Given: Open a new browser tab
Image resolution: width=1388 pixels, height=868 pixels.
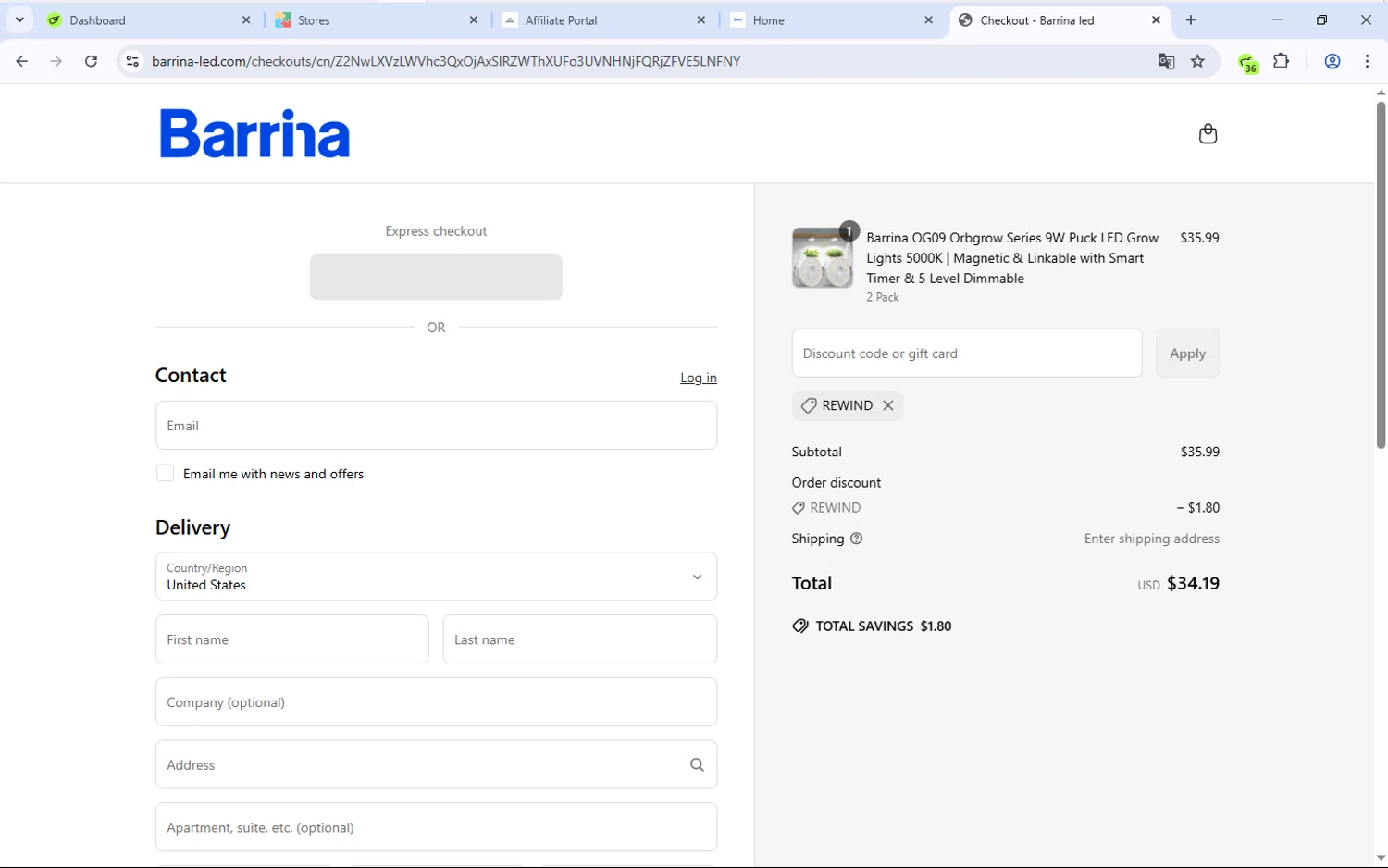Looking at the screenshot, I should pyautogui.click(x=1191, y=19).
